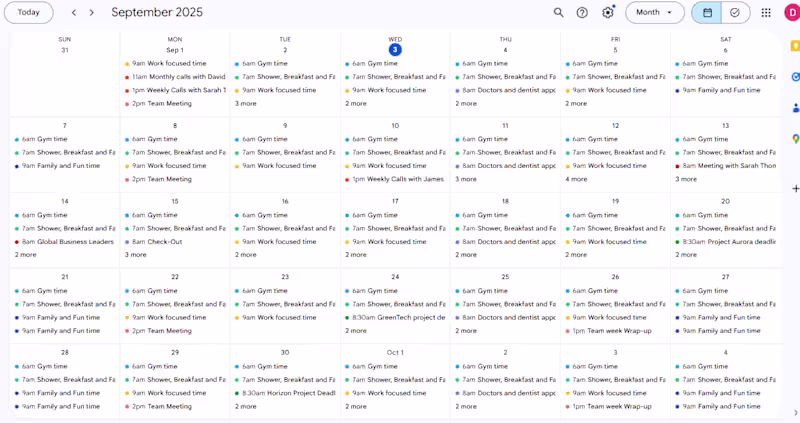Open 7am Shower, Breakfast event Sep 23
800x423 pixels.
285,304
